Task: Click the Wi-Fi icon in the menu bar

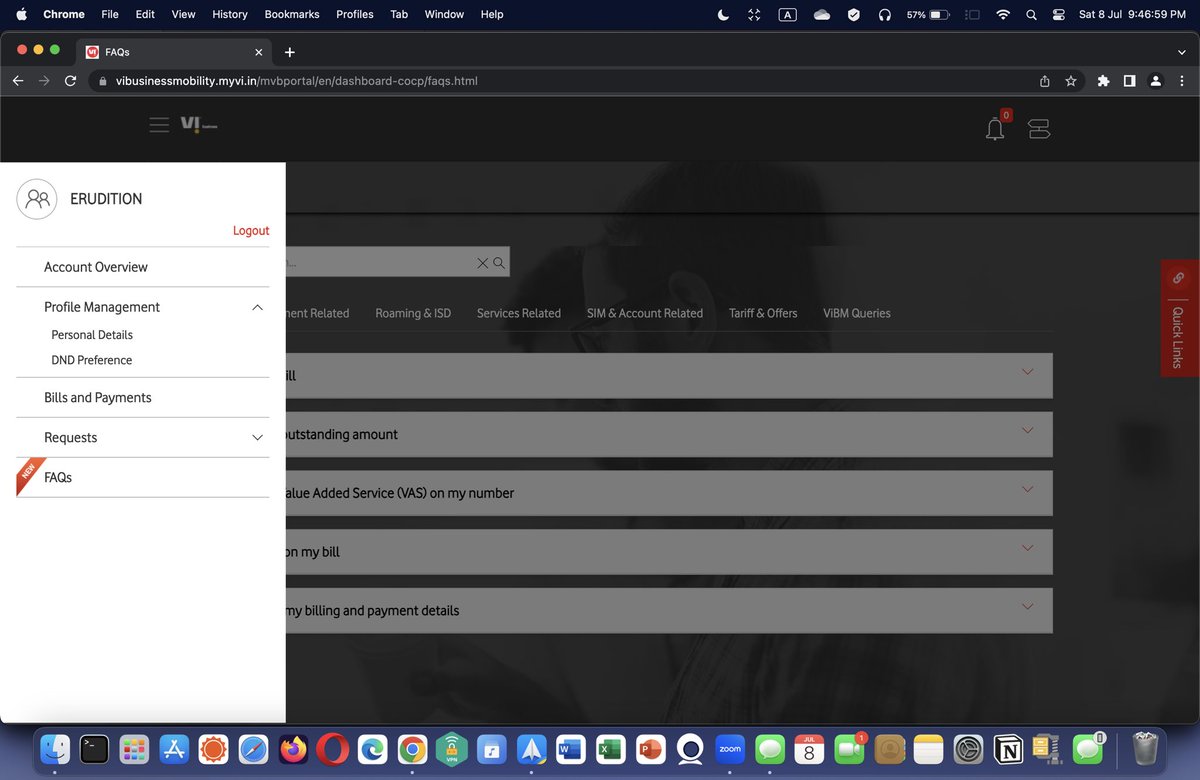Action: pyautogui.click(x=1003, y=15)
